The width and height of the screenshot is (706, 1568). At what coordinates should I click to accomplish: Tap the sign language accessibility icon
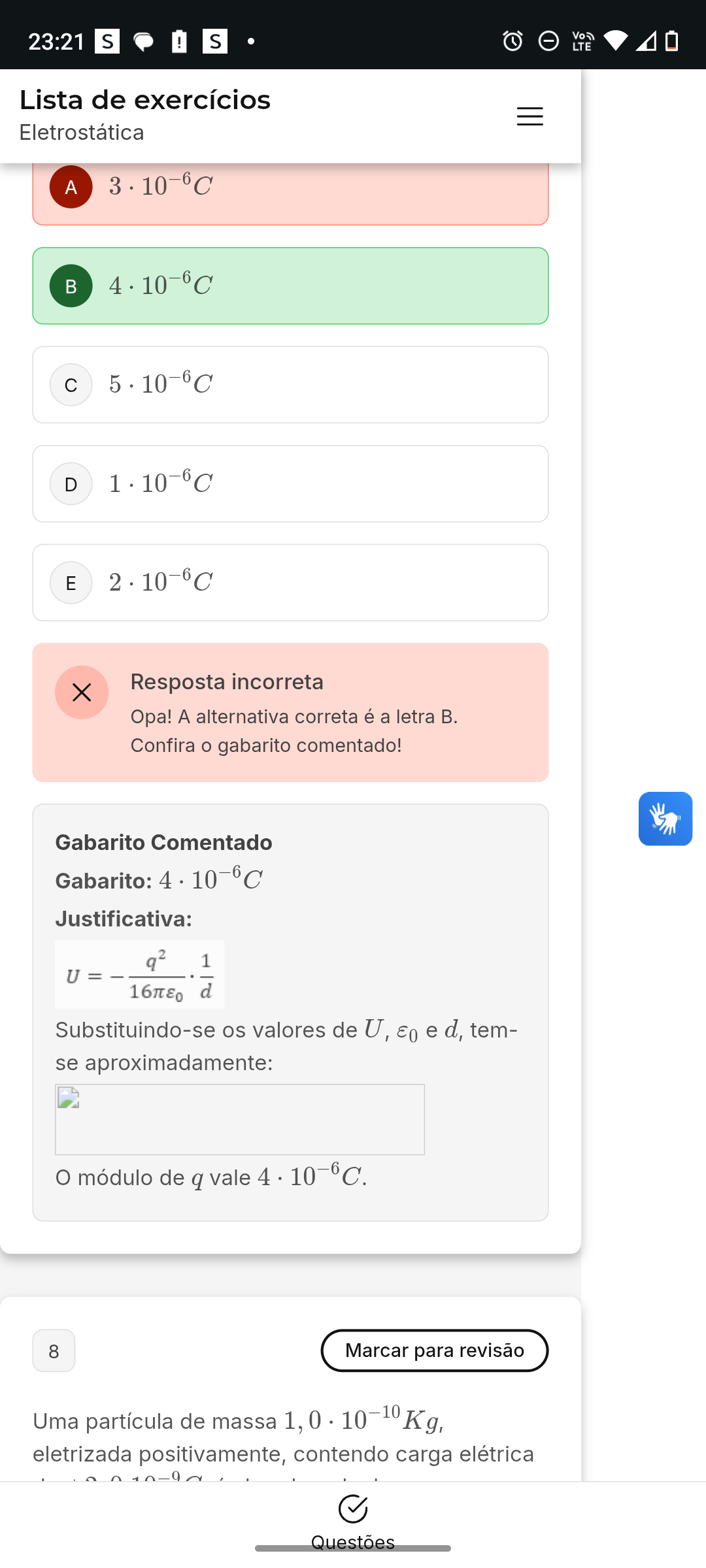(x=665, y=819)
